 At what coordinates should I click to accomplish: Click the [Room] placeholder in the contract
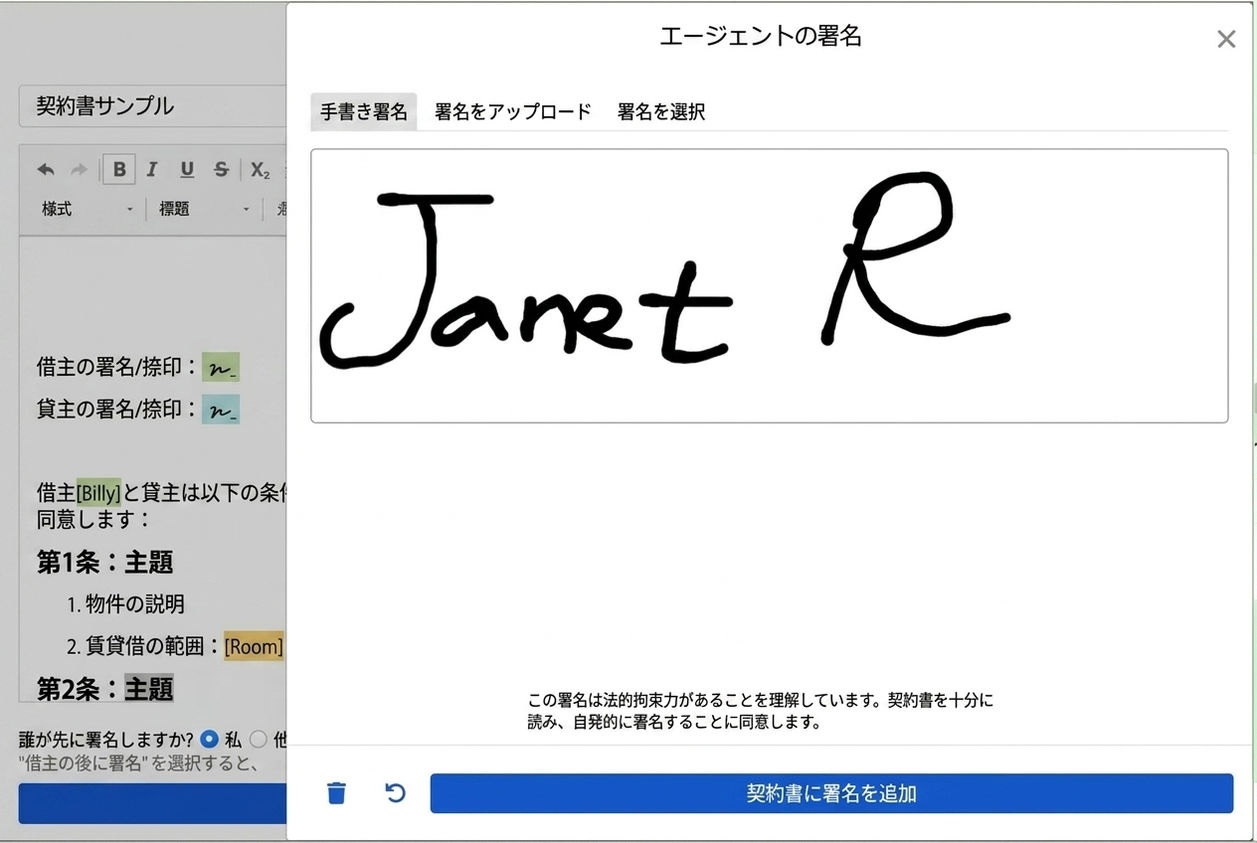pyautogui.click(x=254, y=647)
